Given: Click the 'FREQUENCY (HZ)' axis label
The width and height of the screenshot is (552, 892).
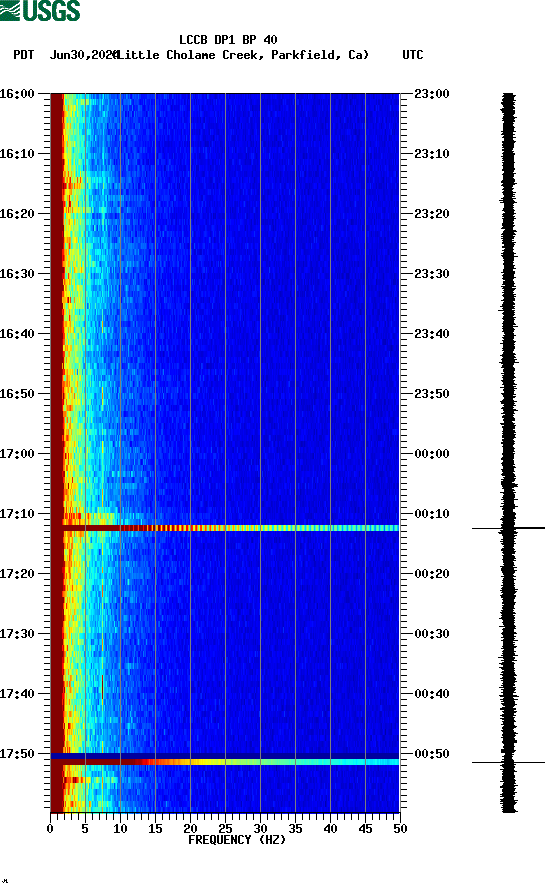Looking at the screenshot, I should (x=237, y=840).
